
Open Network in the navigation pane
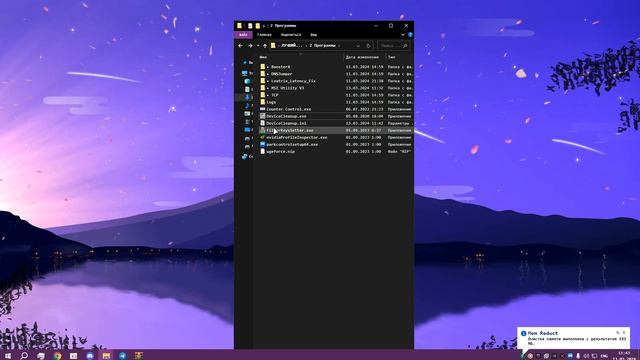coord(245,156)
